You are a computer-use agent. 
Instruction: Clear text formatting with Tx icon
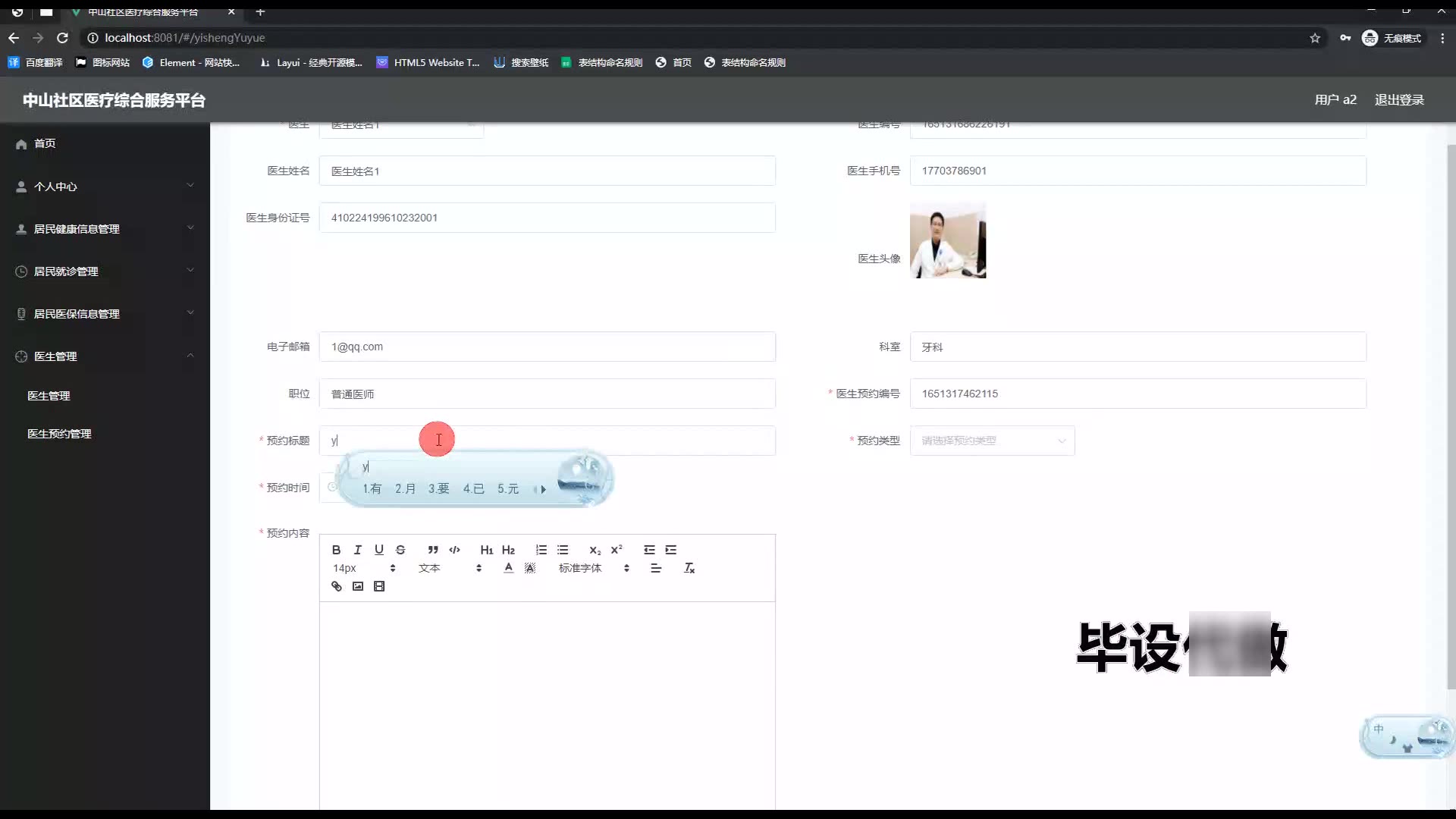coord(689,568)
